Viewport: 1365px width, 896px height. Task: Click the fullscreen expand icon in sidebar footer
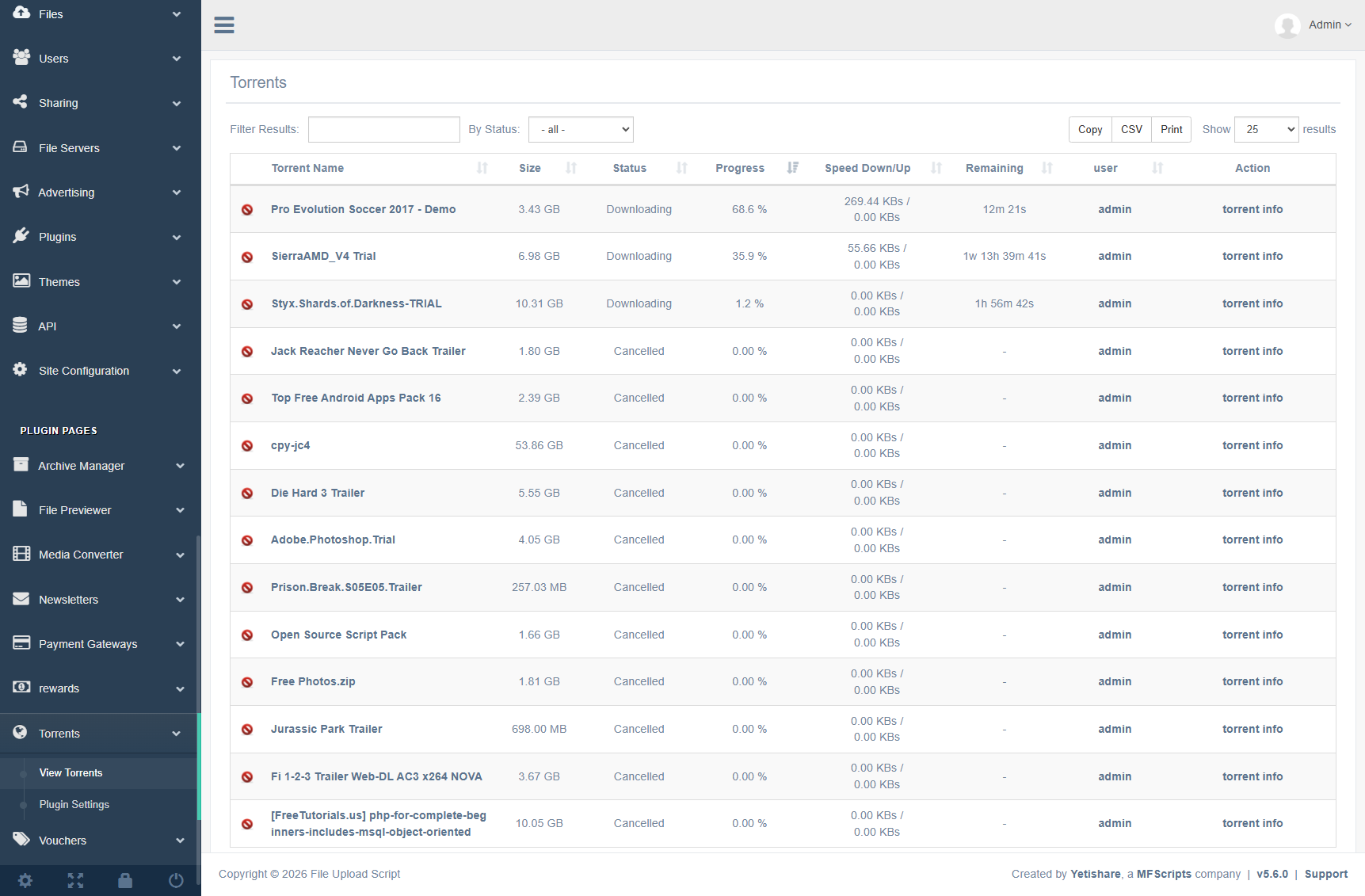(75, 880)
